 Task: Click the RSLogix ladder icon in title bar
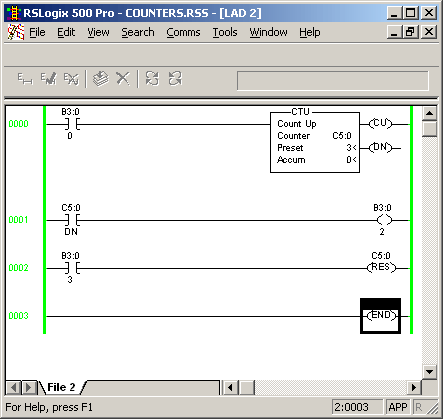point(14,13)
